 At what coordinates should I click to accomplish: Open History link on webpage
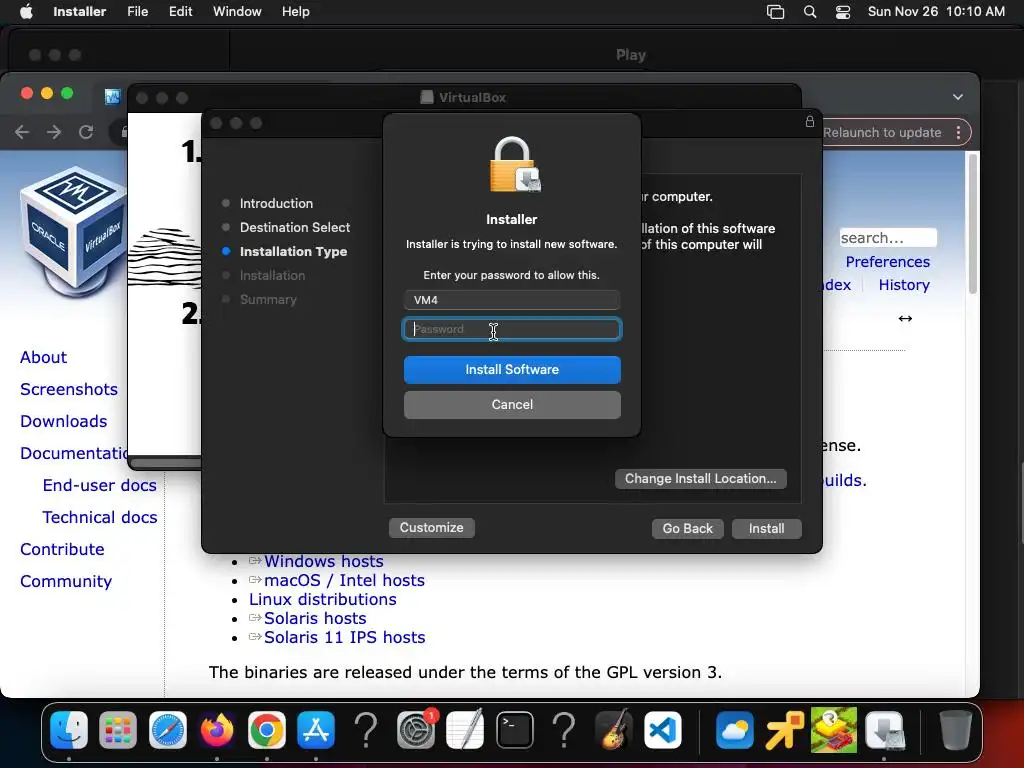pos(904,285)
